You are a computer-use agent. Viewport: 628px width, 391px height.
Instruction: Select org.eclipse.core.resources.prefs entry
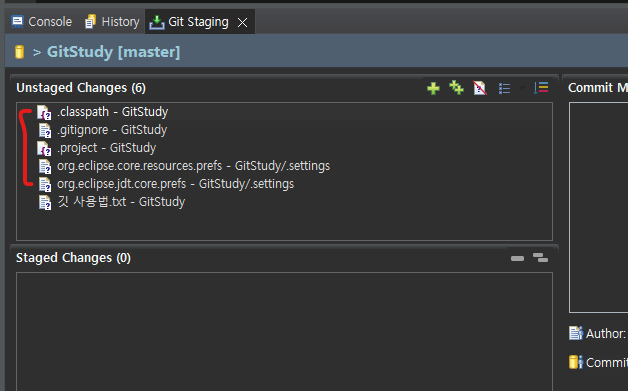pyautogui.click(x=284, y=166)
